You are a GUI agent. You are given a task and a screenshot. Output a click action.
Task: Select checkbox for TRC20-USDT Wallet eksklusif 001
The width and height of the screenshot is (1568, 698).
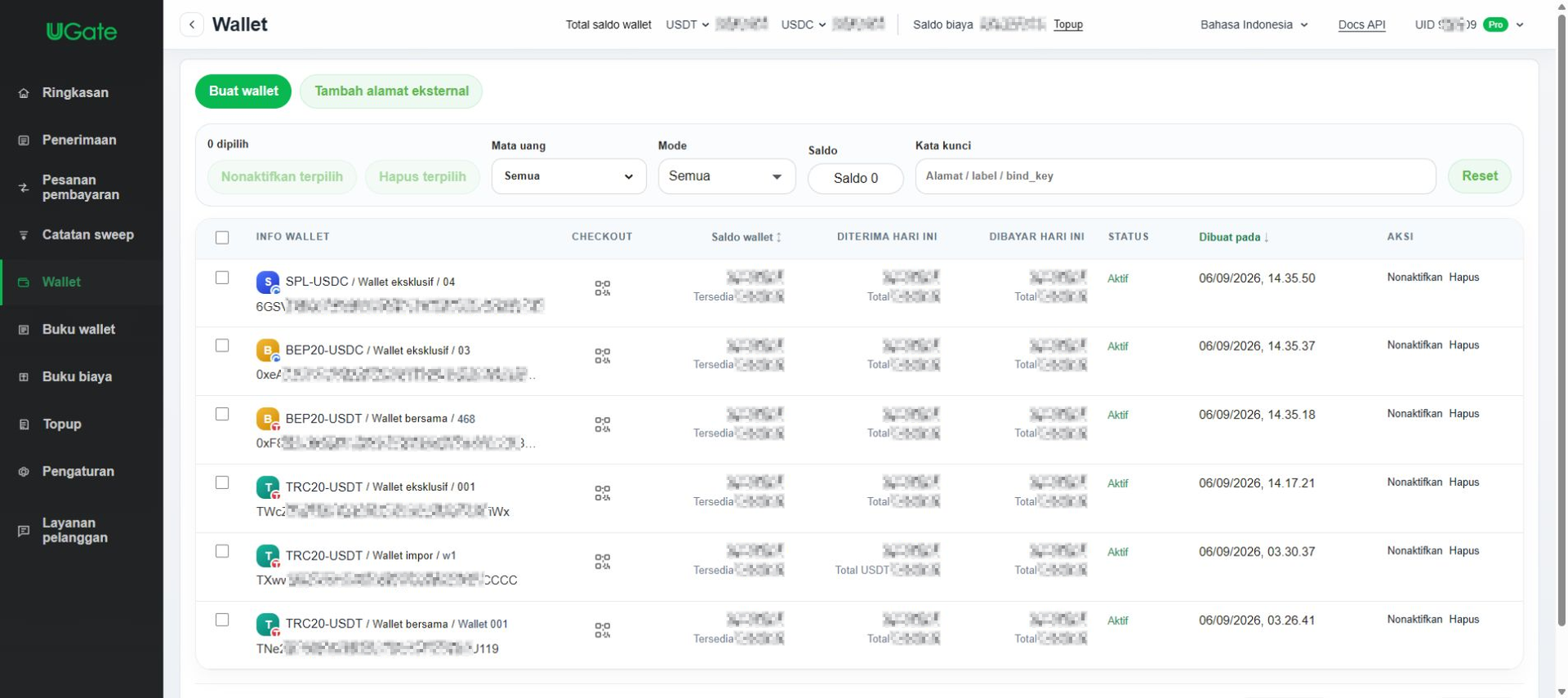click(222, 482)
